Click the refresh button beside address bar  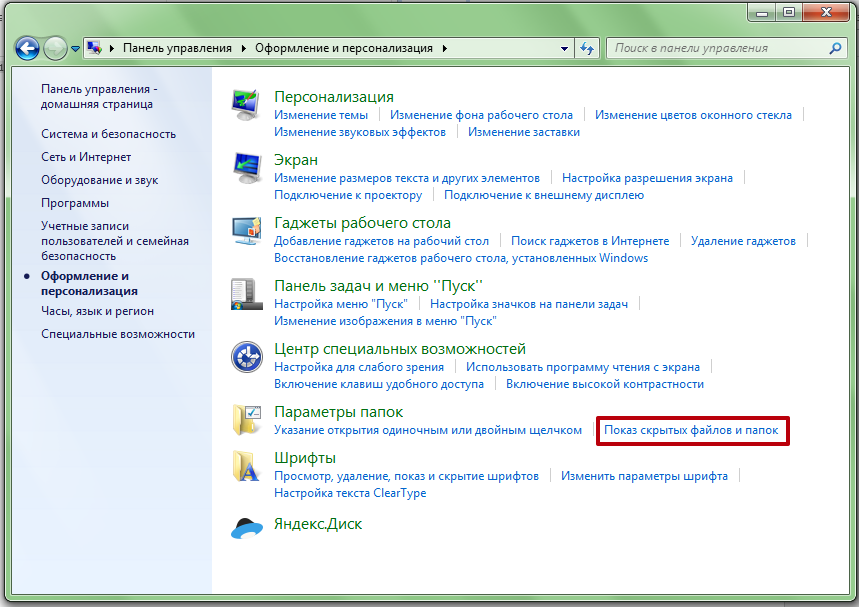tap(587, 49)
